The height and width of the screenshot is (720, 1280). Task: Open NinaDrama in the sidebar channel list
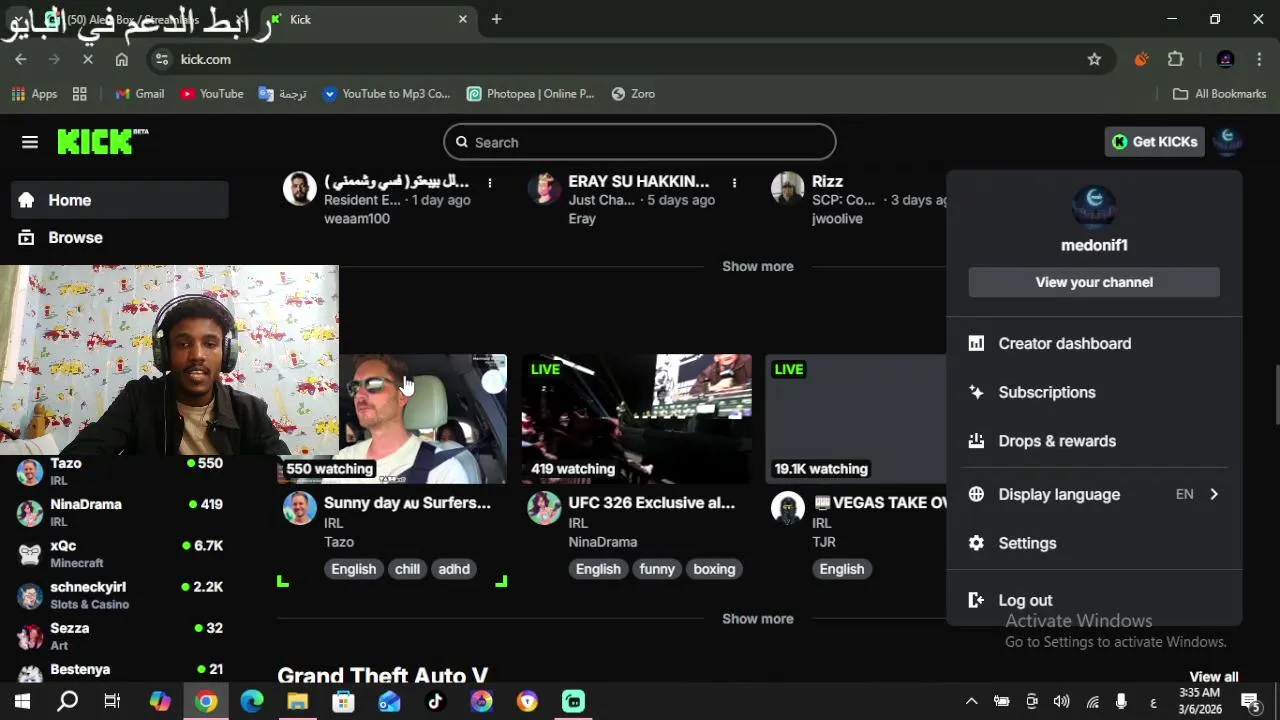(x=120, y=512)
